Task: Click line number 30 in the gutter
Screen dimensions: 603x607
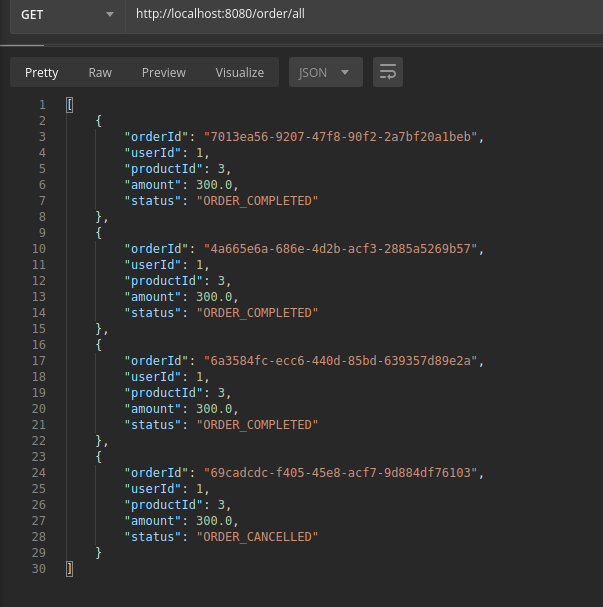Action: pos(38,569)
